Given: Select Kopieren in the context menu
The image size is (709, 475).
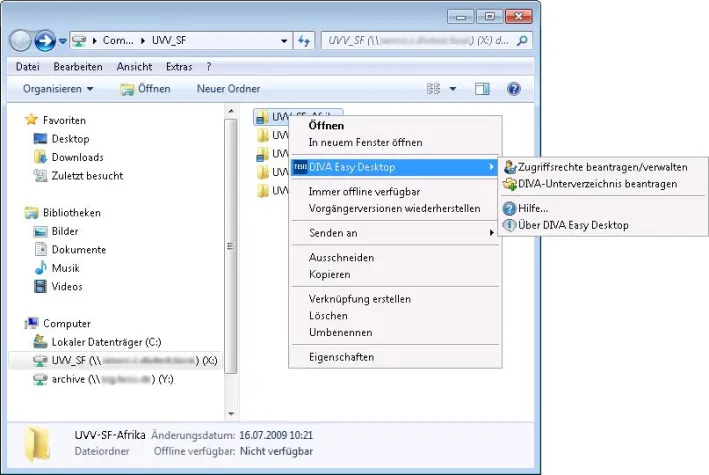Looking at the screenshot, I should (x=329, y=274).
